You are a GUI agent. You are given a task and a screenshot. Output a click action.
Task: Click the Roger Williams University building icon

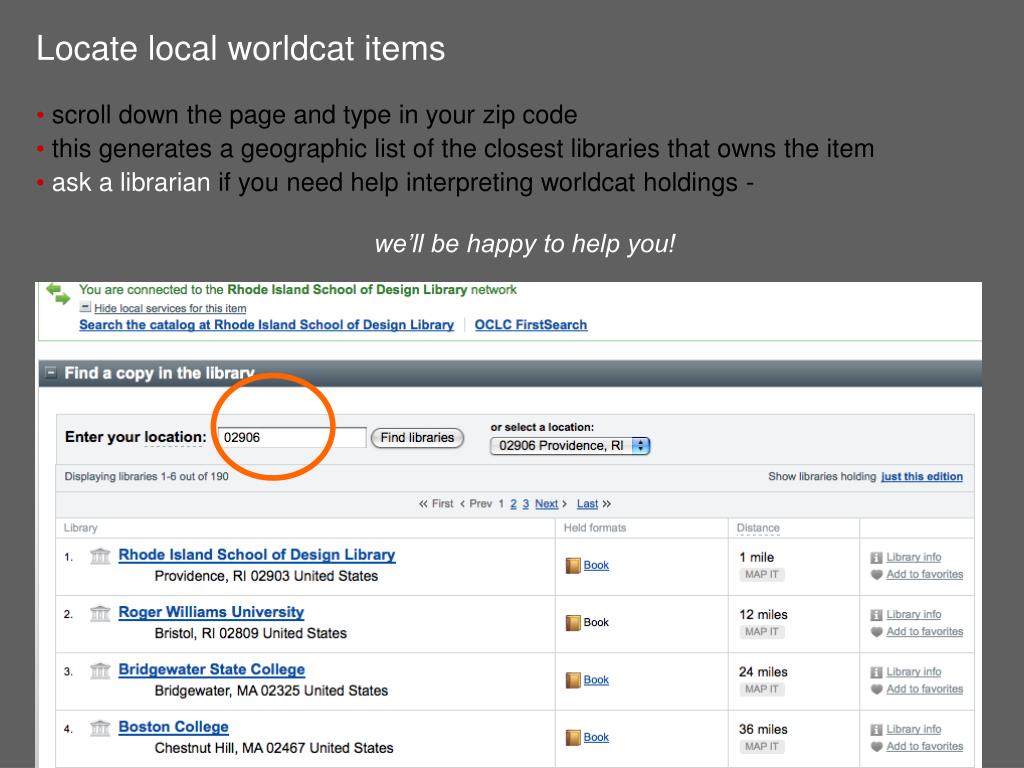click(100, 614)
